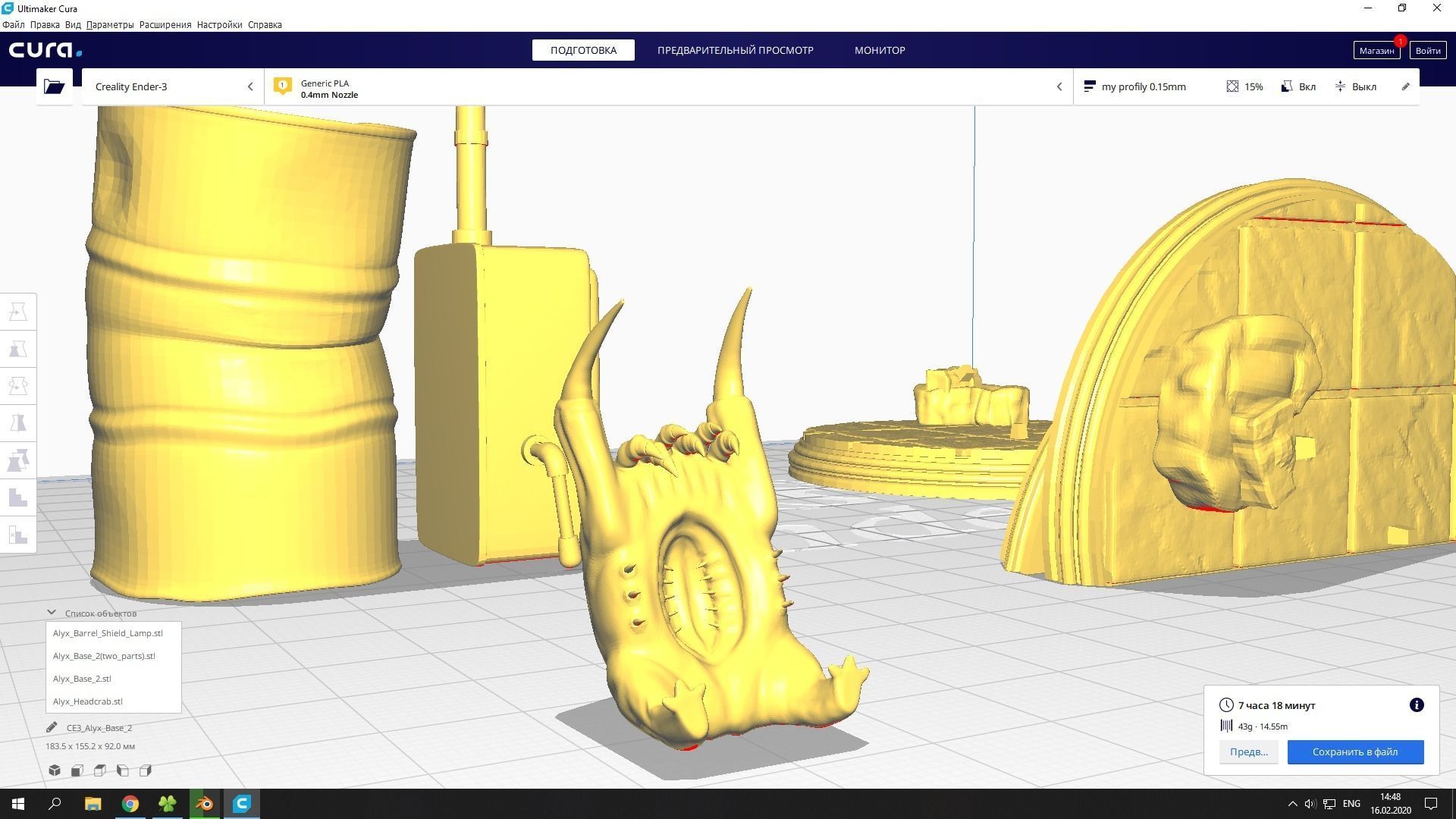Click the Магазин marketplace button
Viewport: 1456px width, 819px height.
(1376, 51)
